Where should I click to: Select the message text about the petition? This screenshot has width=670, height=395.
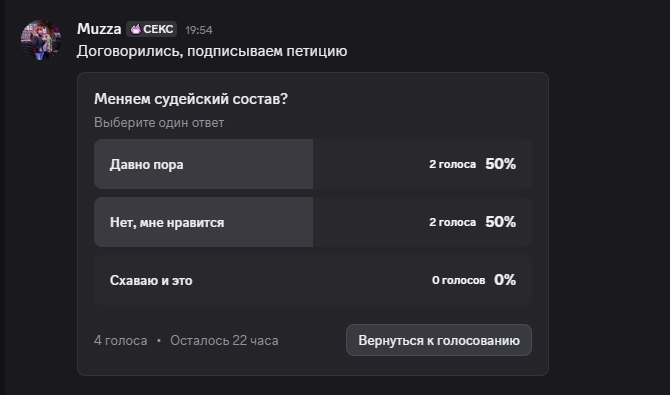tap(212, 51)
